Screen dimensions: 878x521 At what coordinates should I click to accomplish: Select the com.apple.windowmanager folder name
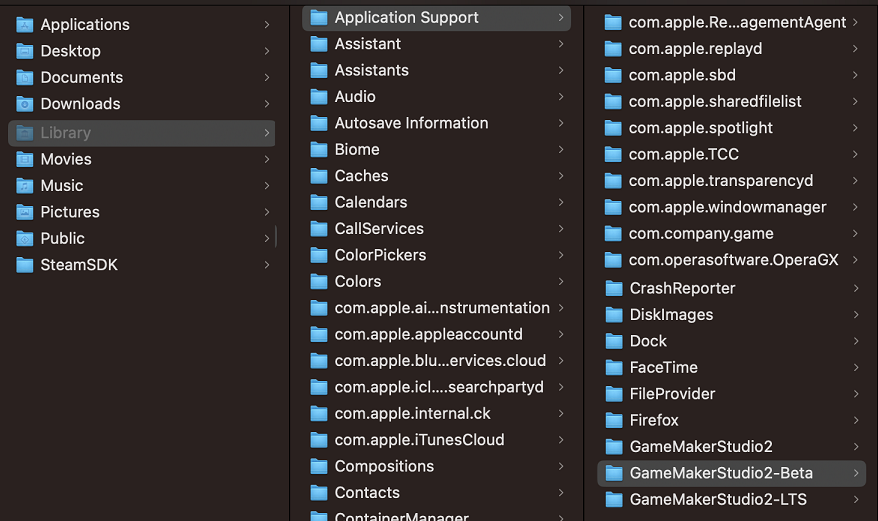728,207
